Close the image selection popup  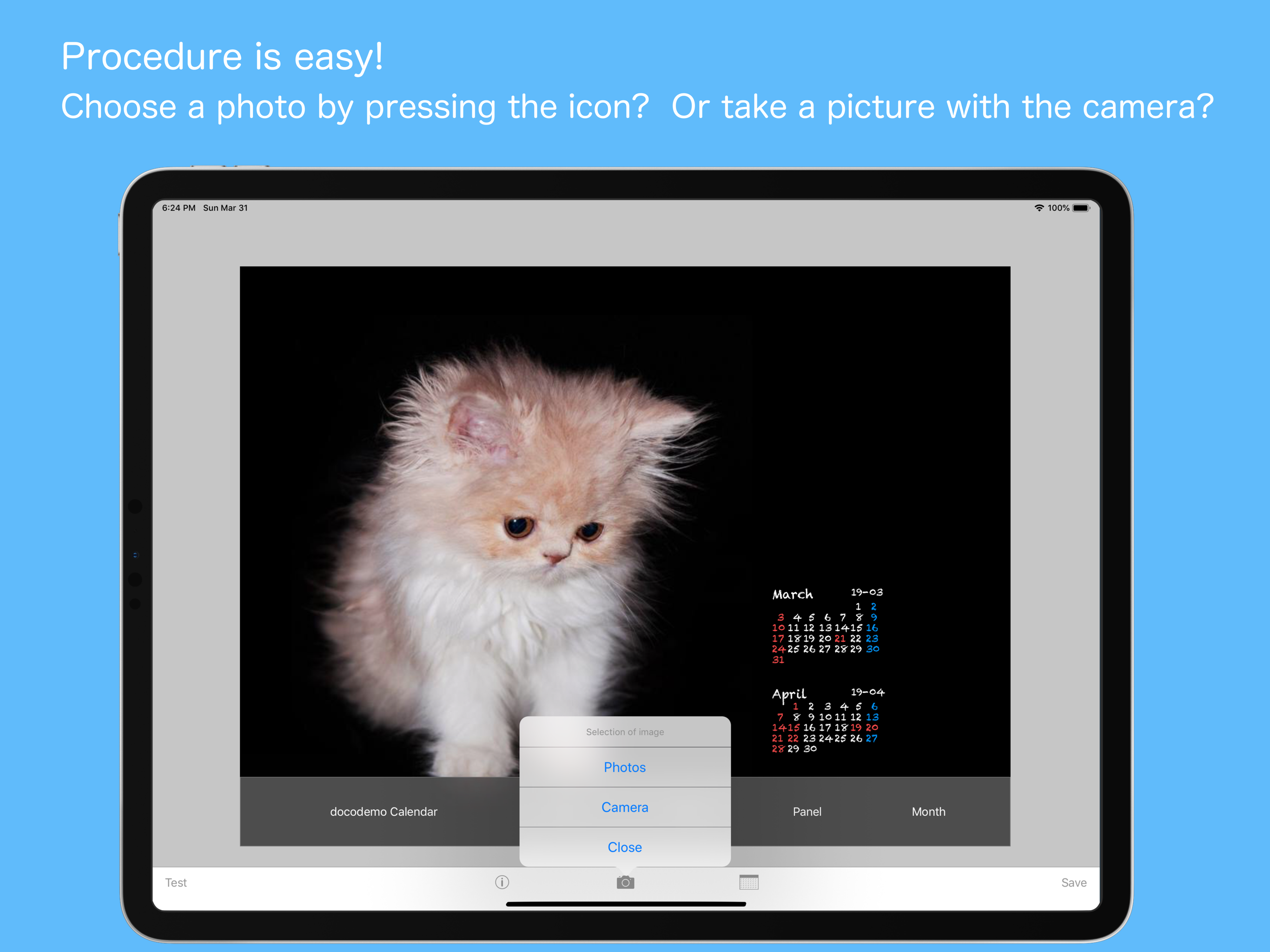click(x=625, y=847)
